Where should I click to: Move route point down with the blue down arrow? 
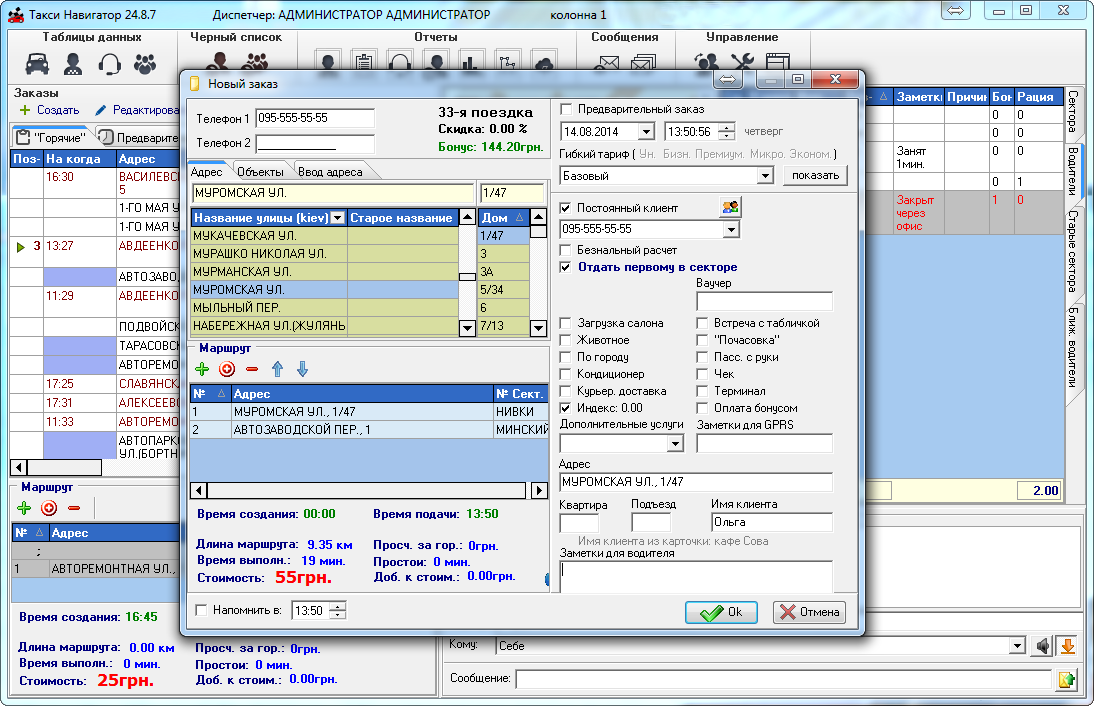pyautogui.click(x=302, y=369)
